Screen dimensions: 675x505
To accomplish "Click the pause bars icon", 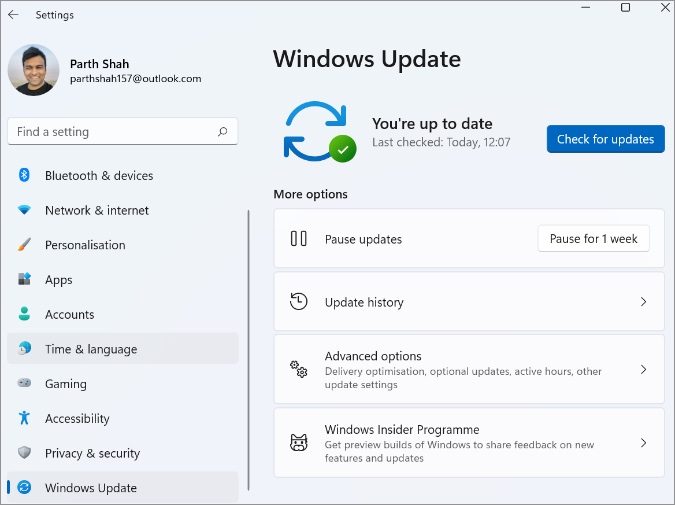I will point(299,239).
